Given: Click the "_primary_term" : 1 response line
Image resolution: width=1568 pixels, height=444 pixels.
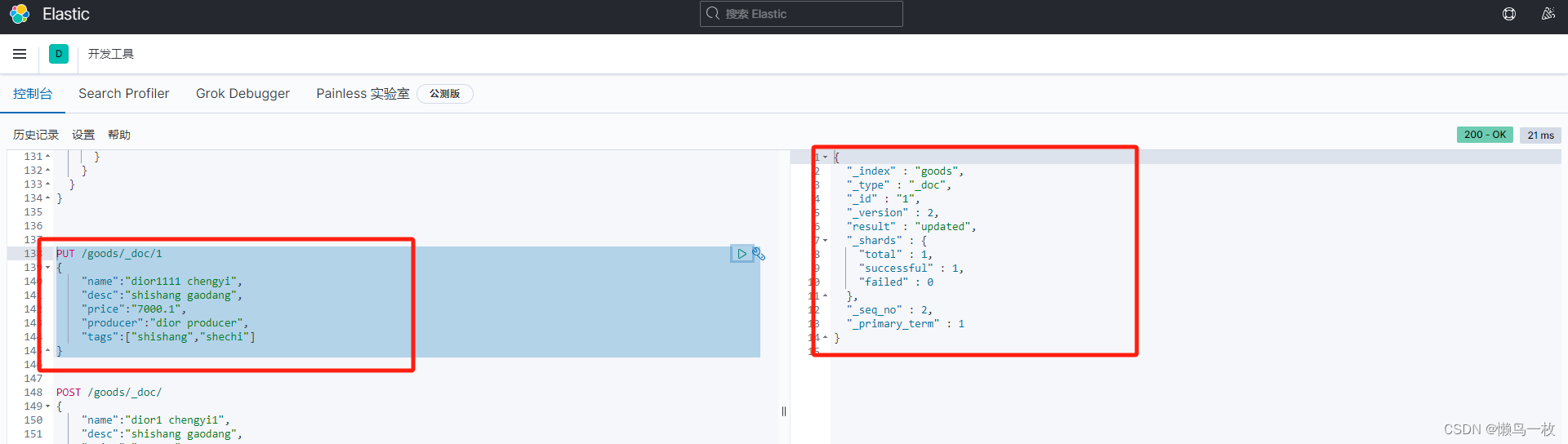Looking at the screenshot, I should pos(906,324).
